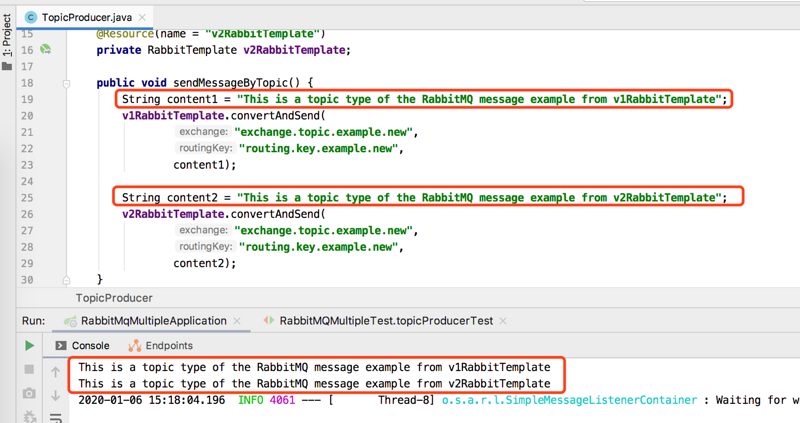Switch to RabbitMQMultipleTest.topicProducerTest run tab
800x423 pixels.
click(x=386, y=321)
